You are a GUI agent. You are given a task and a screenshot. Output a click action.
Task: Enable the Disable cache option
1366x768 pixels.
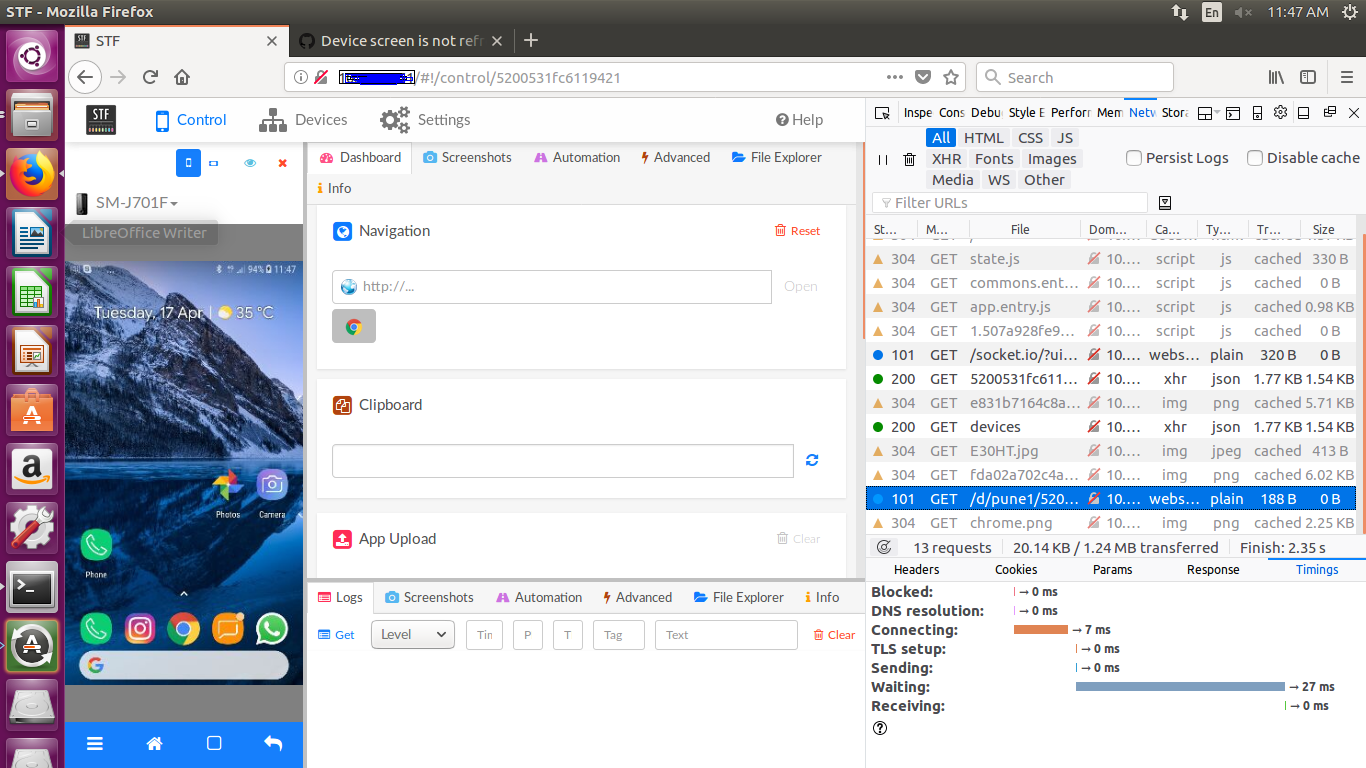point(1254,158)
